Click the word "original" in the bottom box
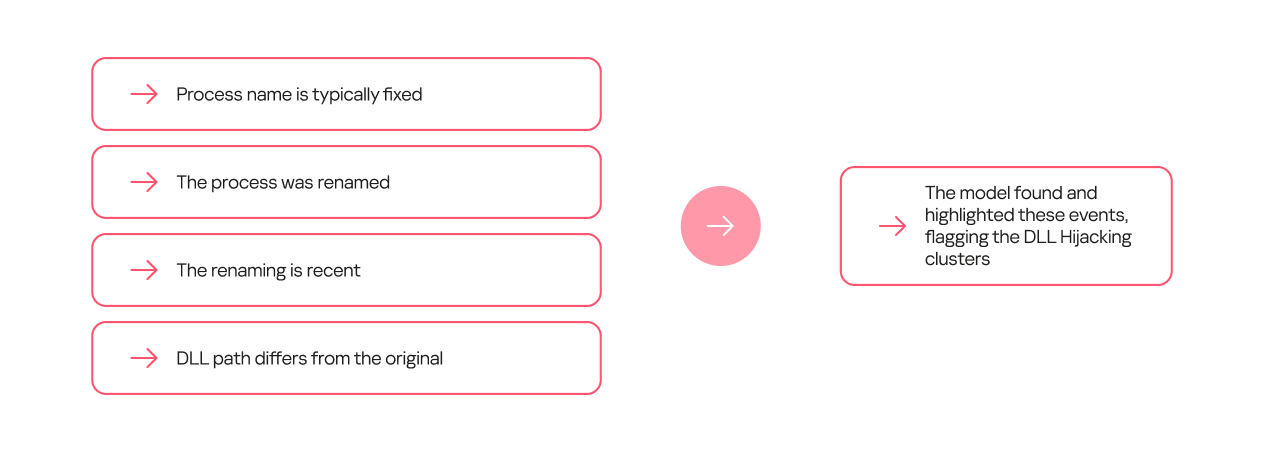The height and width of the screenshot is (452, 1264). (x=413, y=358)
